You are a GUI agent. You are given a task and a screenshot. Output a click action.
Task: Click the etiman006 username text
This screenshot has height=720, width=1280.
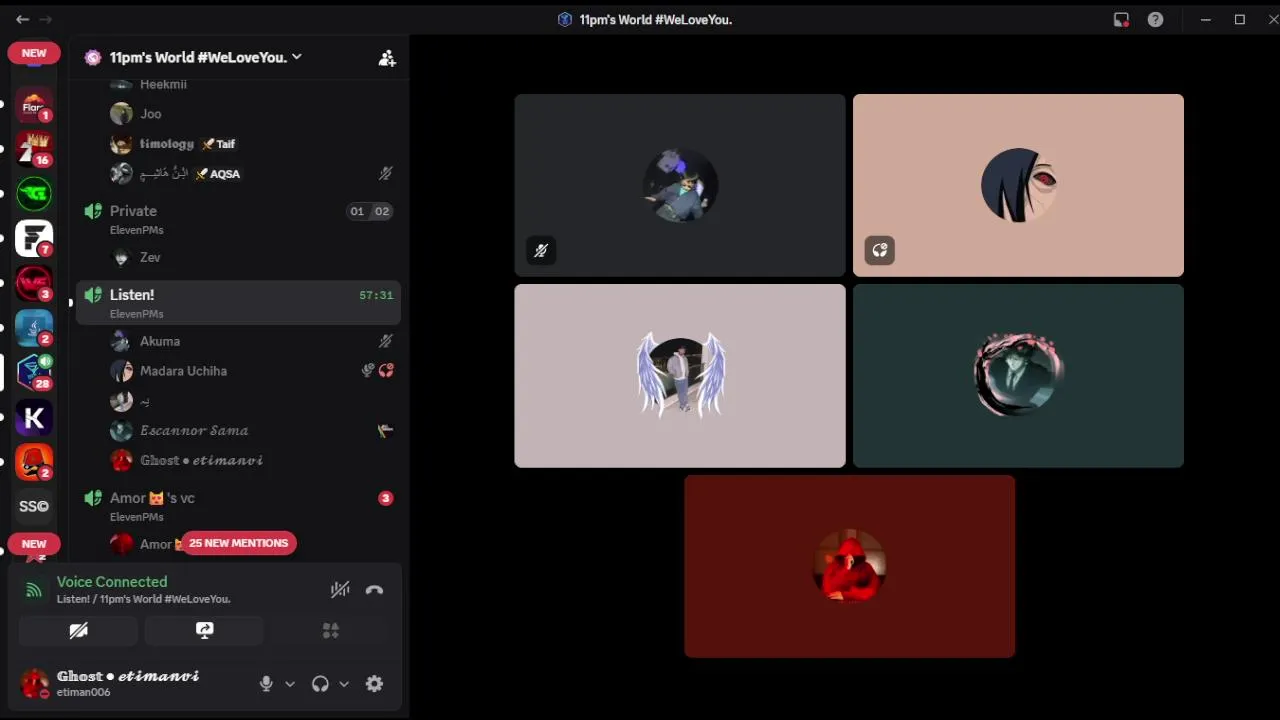pyautogui.click(x=83, y=692)
